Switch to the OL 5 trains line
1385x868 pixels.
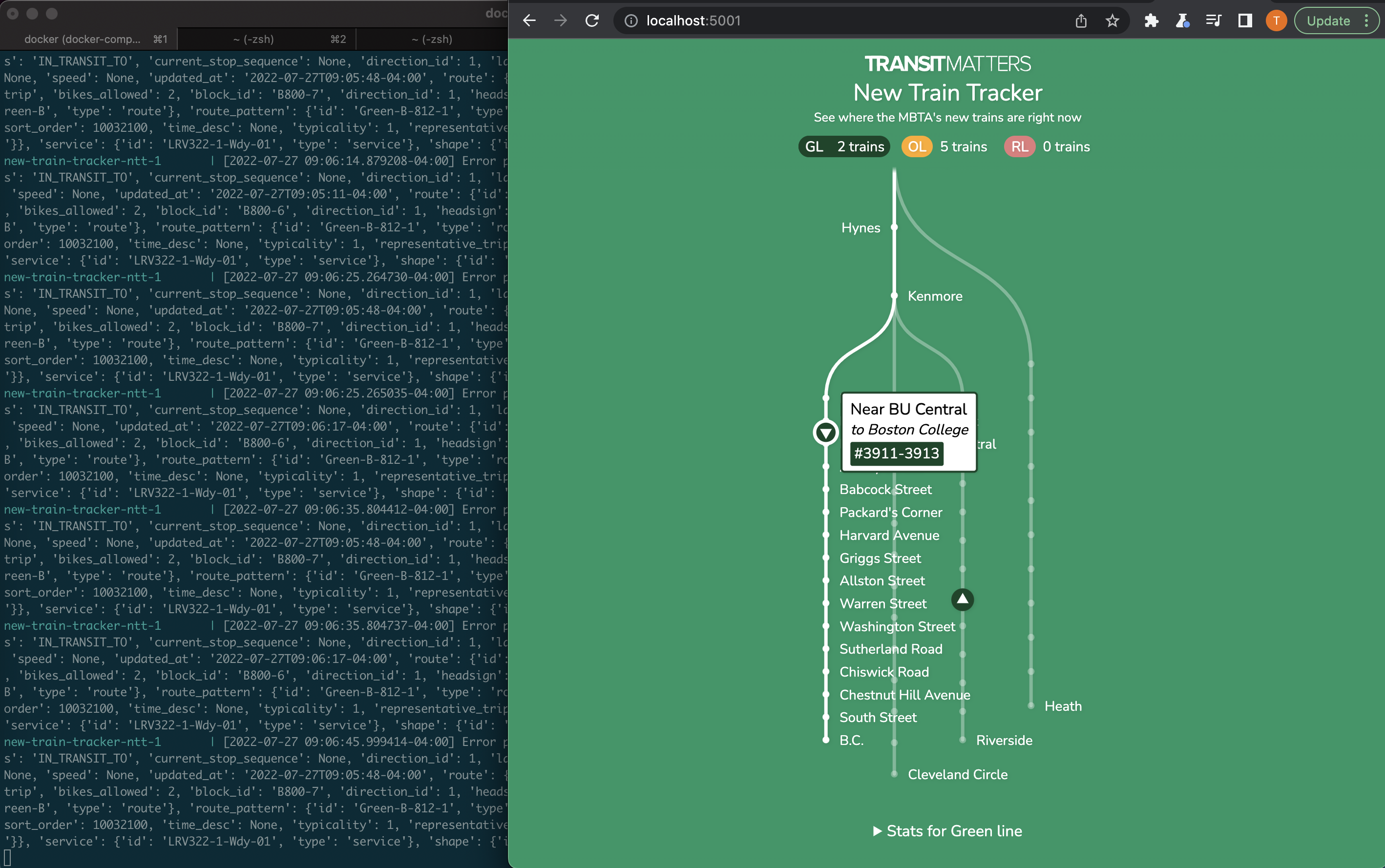point(944,146)
